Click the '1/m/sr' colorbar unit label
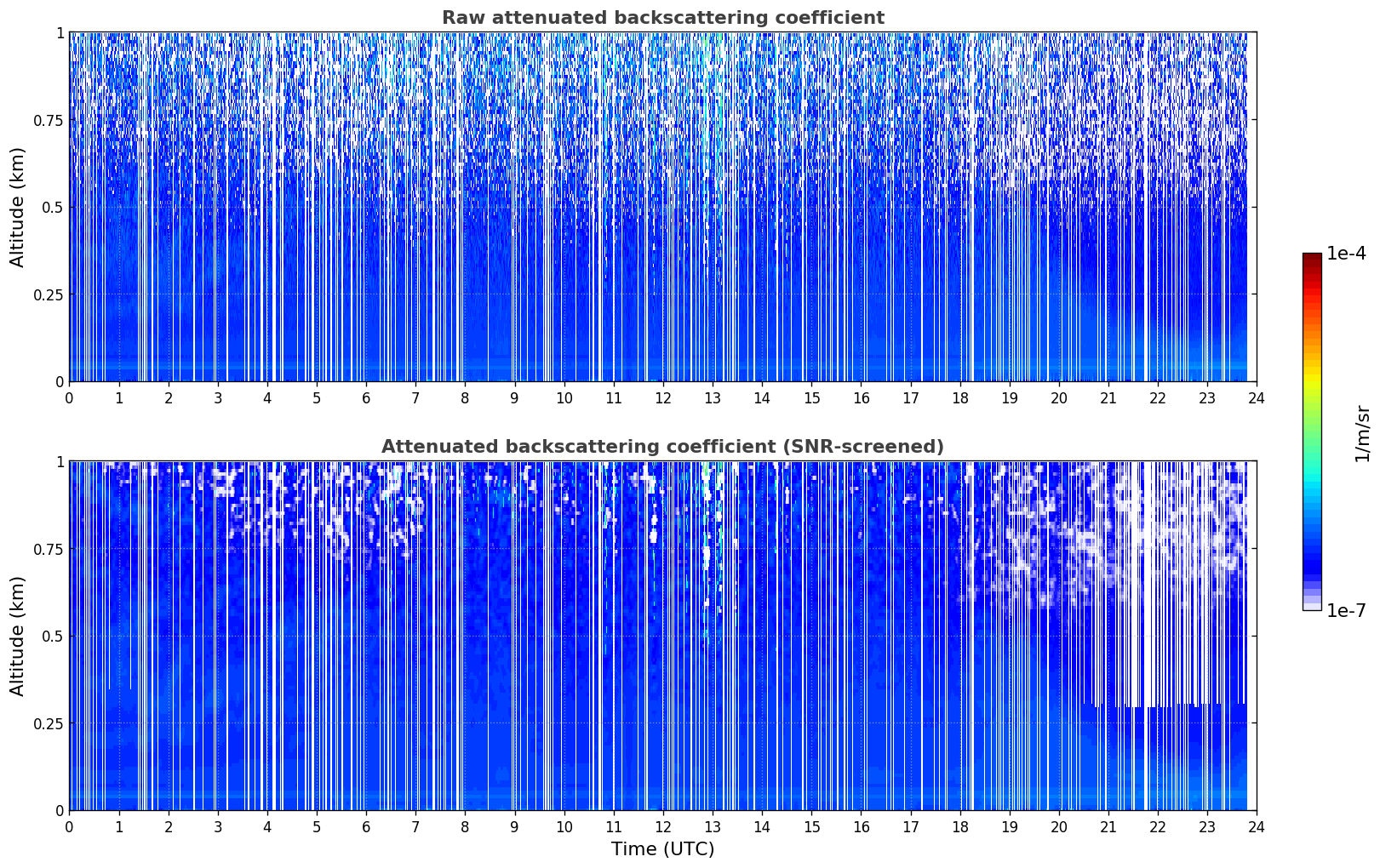The width and height of the screenshot is (1380, 868). 1362,432
